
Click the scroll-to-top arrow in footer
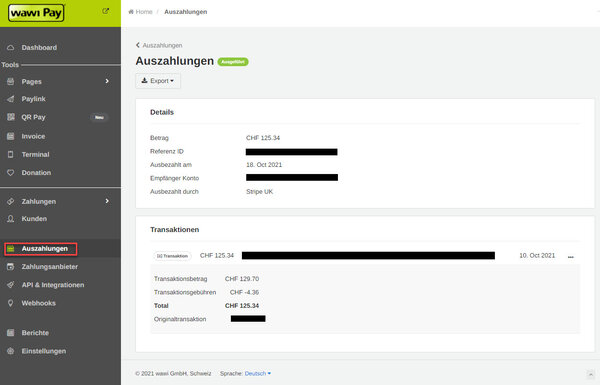pyautogui.click(x=590, y=374)
